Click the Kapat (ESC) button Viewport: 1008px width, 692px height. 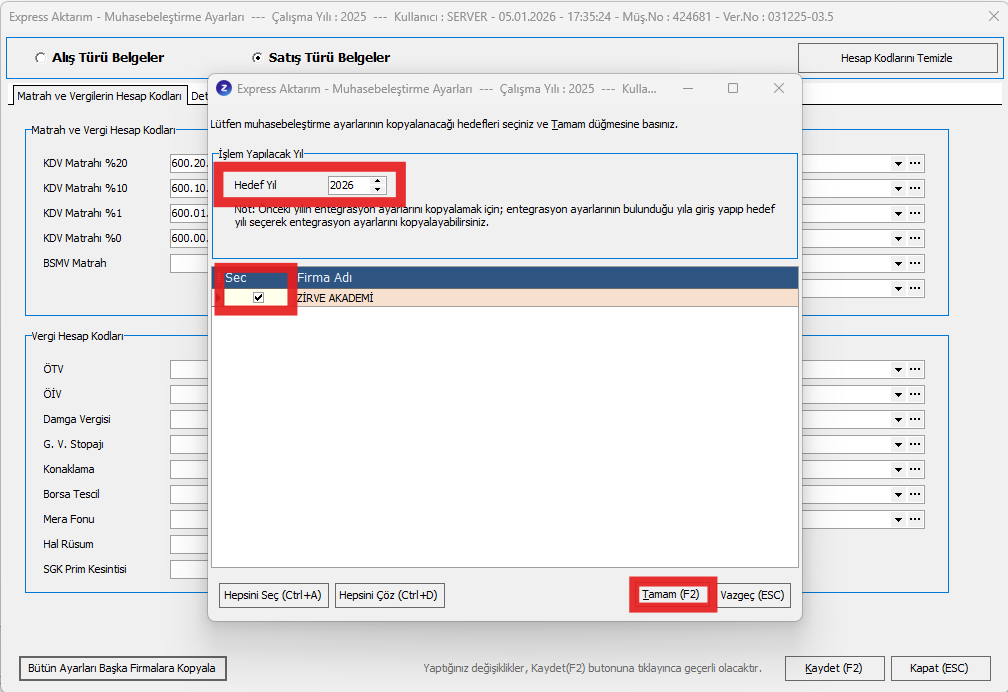pyautogui.click(x=939, y=668)
